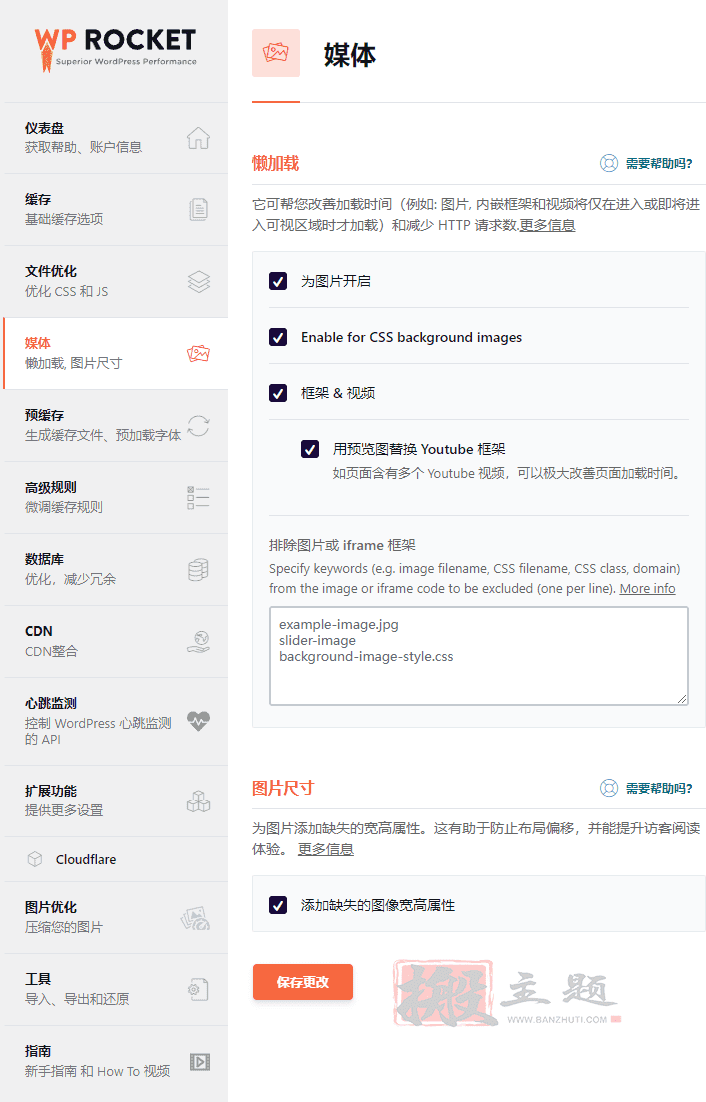
Task: Open the 工具 menu item
Action: tap(116, 990)
